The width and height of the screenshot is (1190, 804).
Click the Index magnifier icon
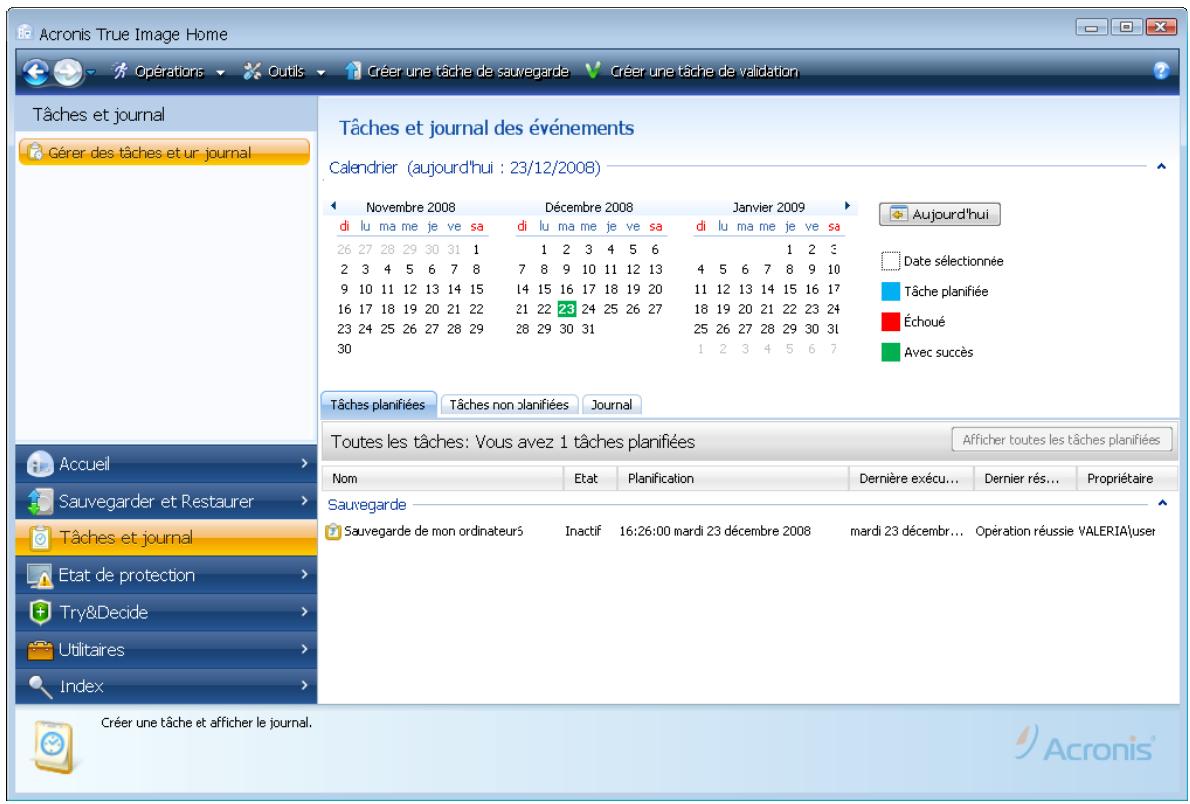coord(40,686)
